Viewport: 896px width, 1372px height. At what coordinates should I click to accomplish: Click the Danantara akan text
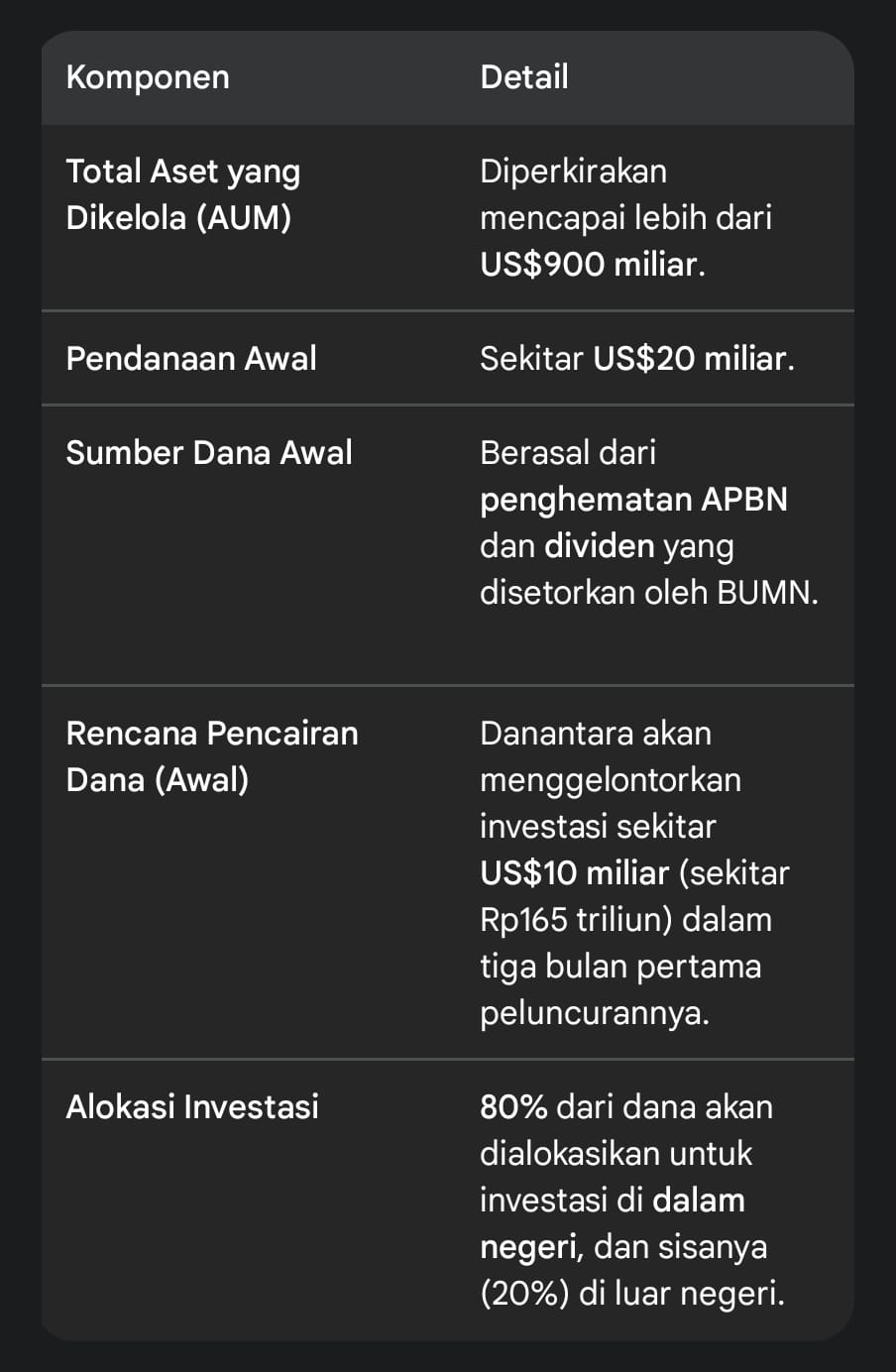595,733
